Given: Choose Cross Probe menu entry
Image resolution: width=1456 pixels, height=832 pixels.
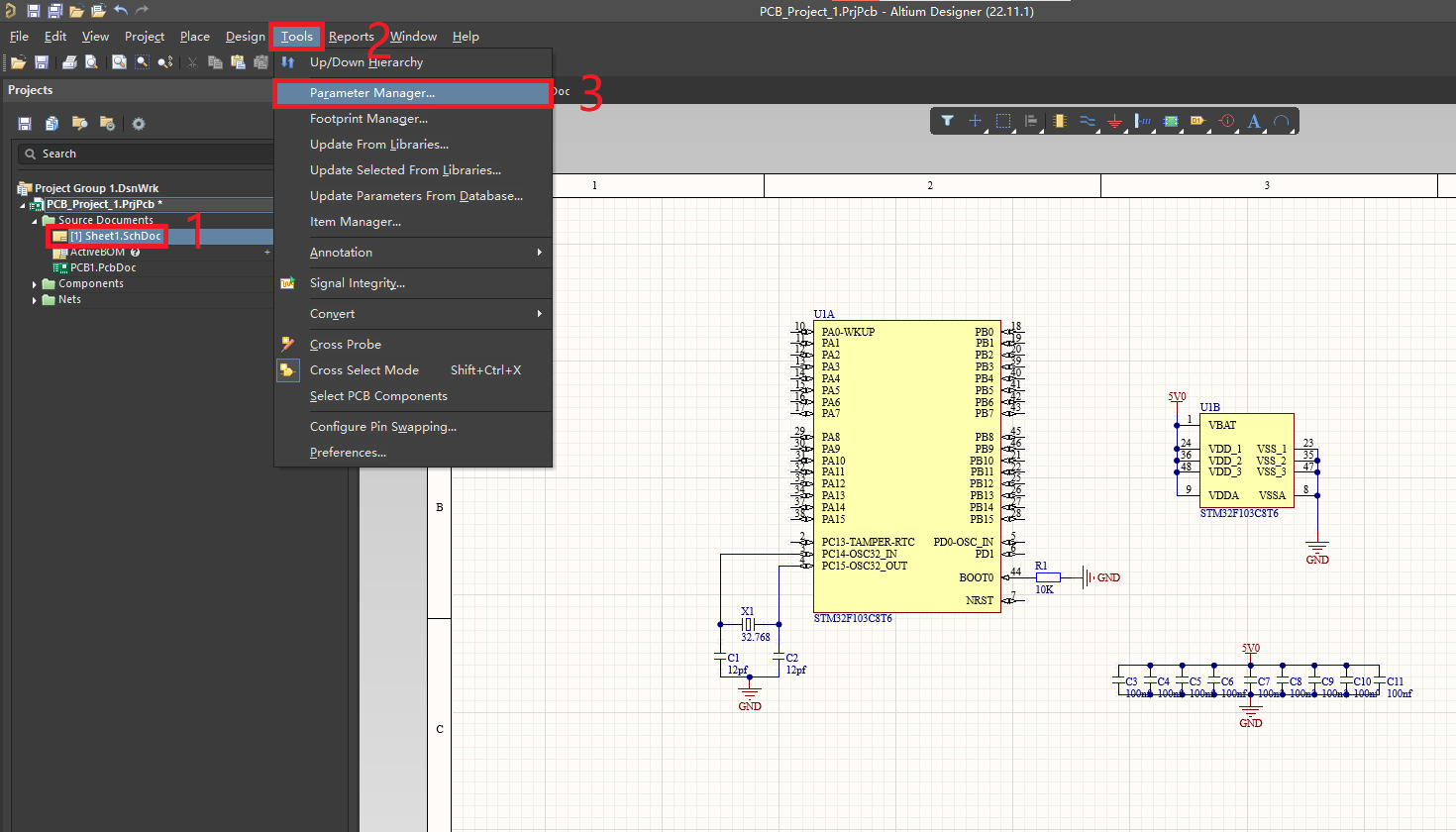Looking at the screenshot, I should pos(413,345).
